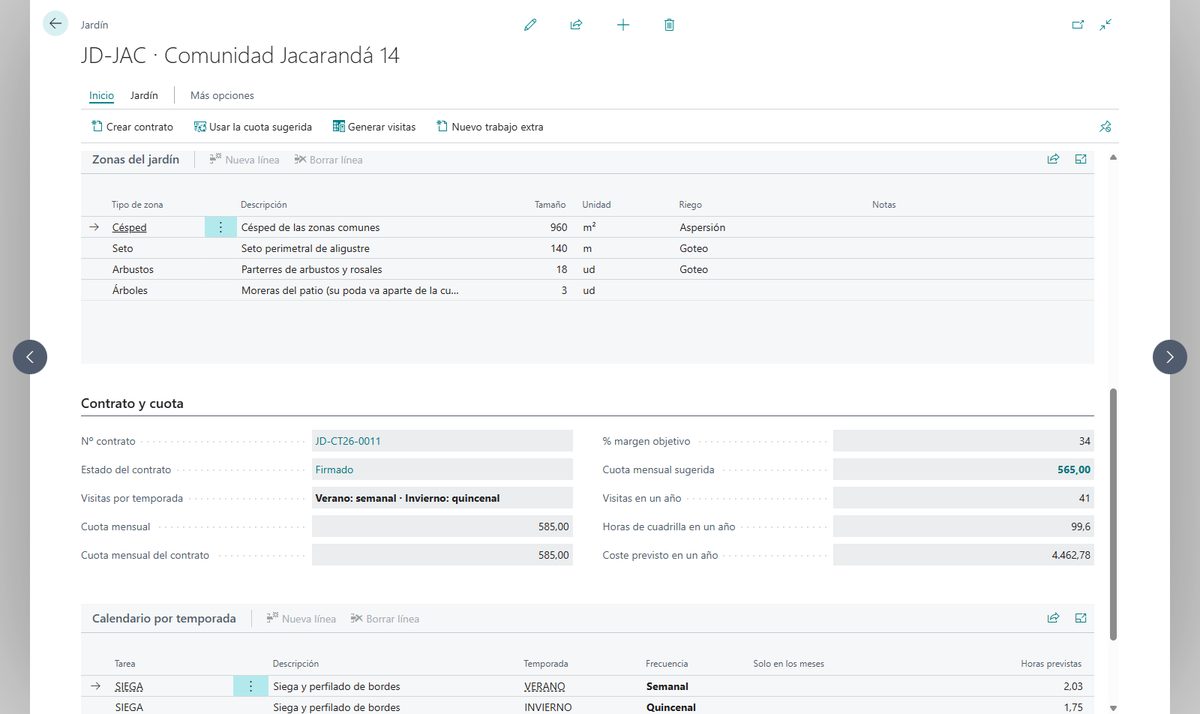Screen dimensions: 1200x714
Task: Click the Visitas en un año value
Action: (963, 498)
